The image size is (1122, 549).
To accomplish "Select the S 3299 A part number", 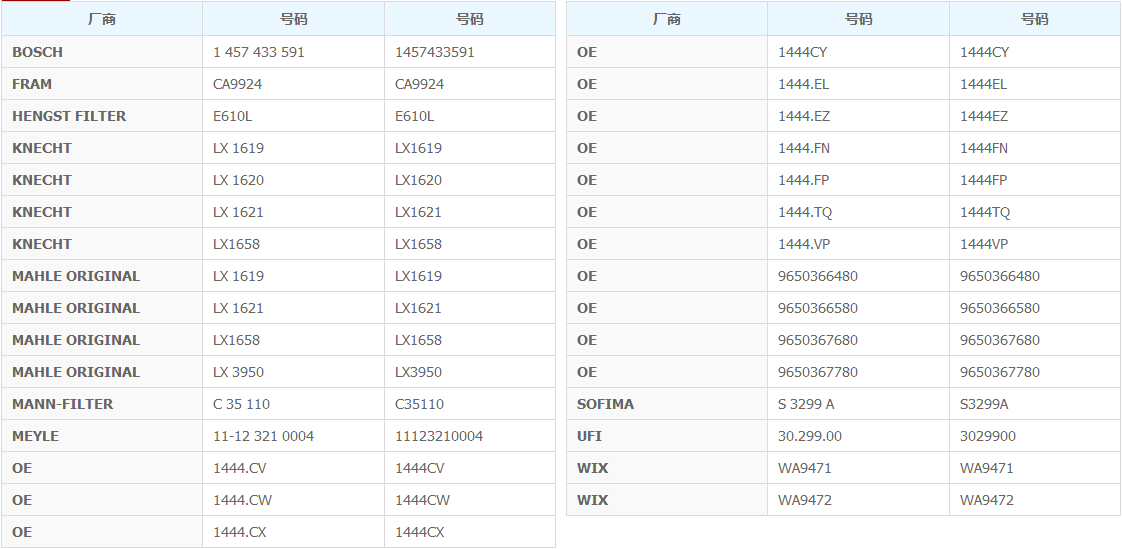I will pos(806,404).
